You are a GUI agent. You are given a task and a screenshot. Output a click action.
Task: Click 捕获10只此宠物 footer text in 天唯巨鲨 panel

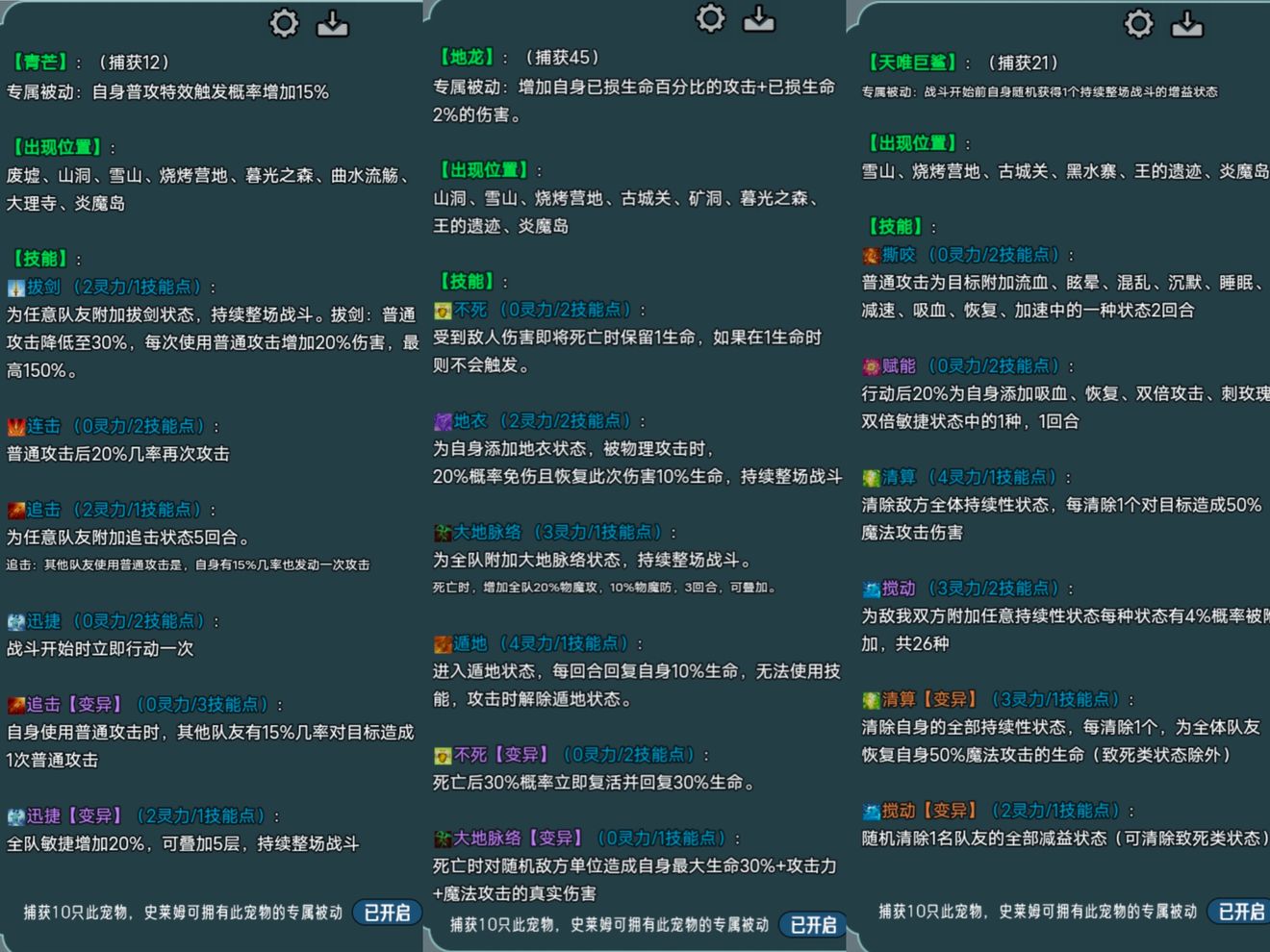[1038, 912]
